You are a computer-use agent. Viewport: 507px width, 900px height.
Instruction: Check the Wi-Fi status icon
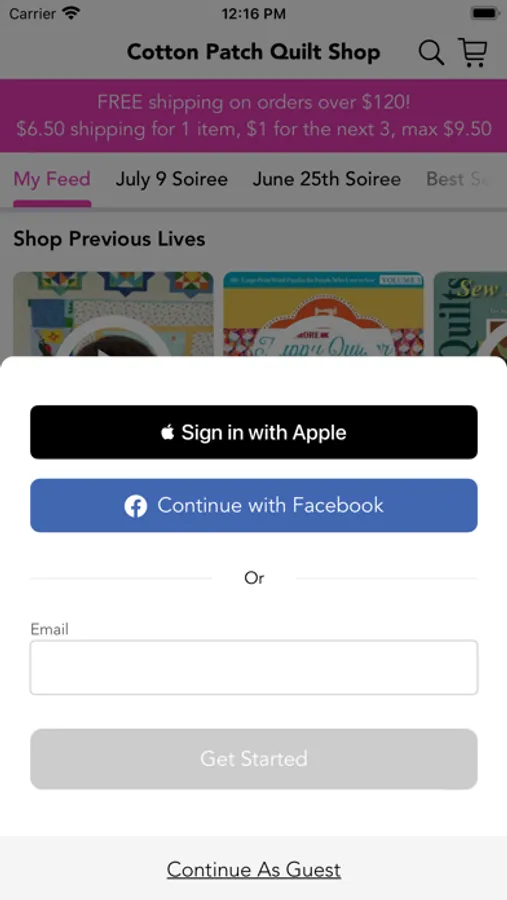[71, 13]
